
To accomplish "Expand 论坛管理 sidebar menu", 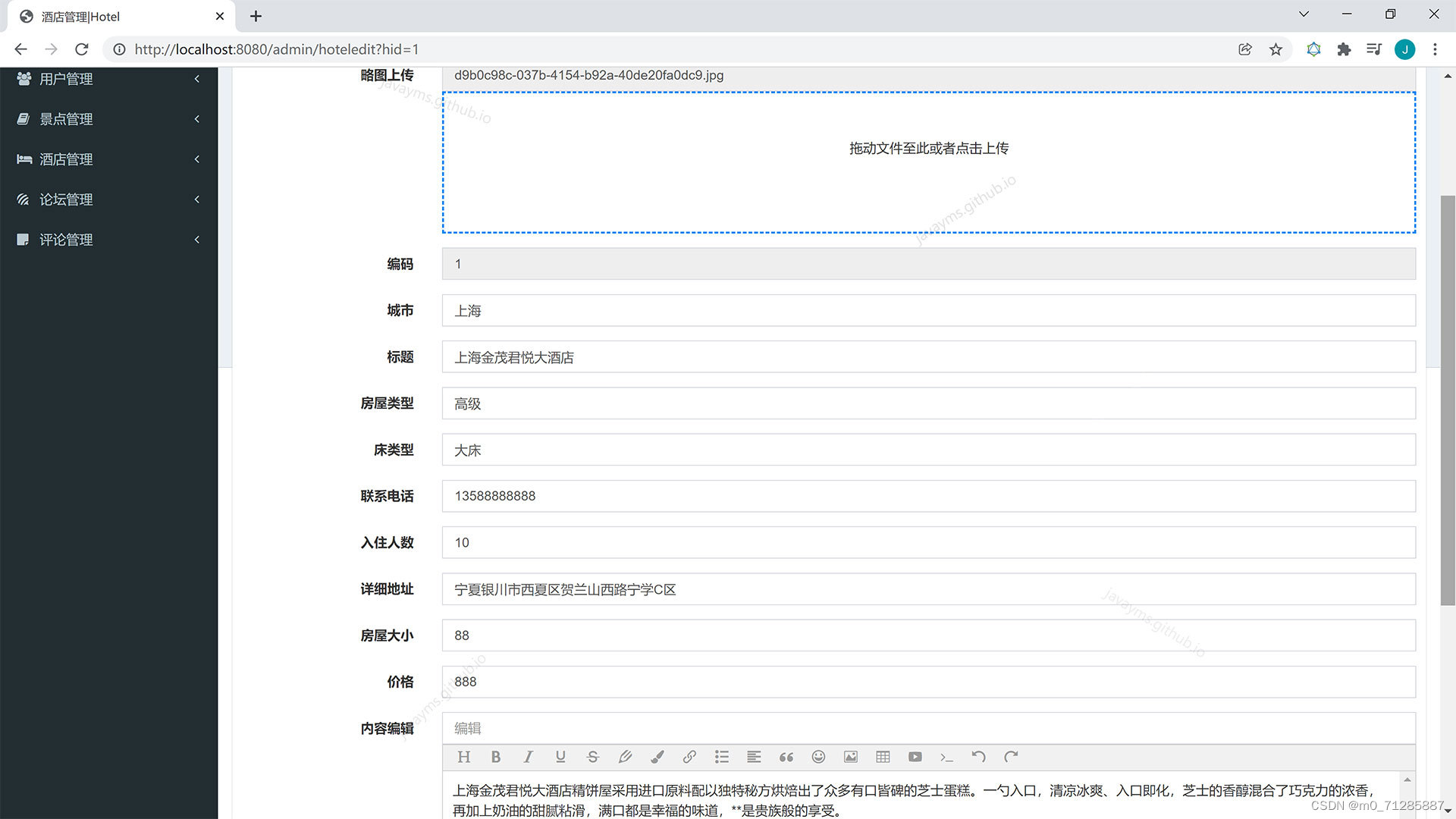I will (108, 199).
